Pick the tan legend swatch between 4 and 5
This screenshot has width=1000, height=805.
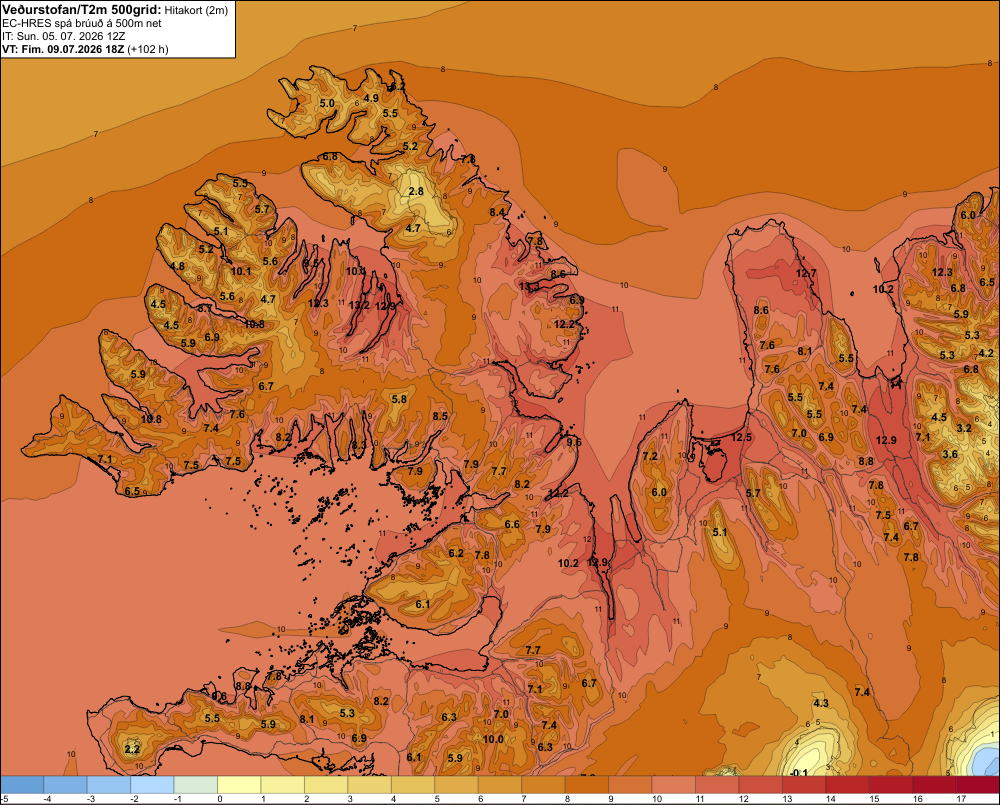[x=413, y=785]
